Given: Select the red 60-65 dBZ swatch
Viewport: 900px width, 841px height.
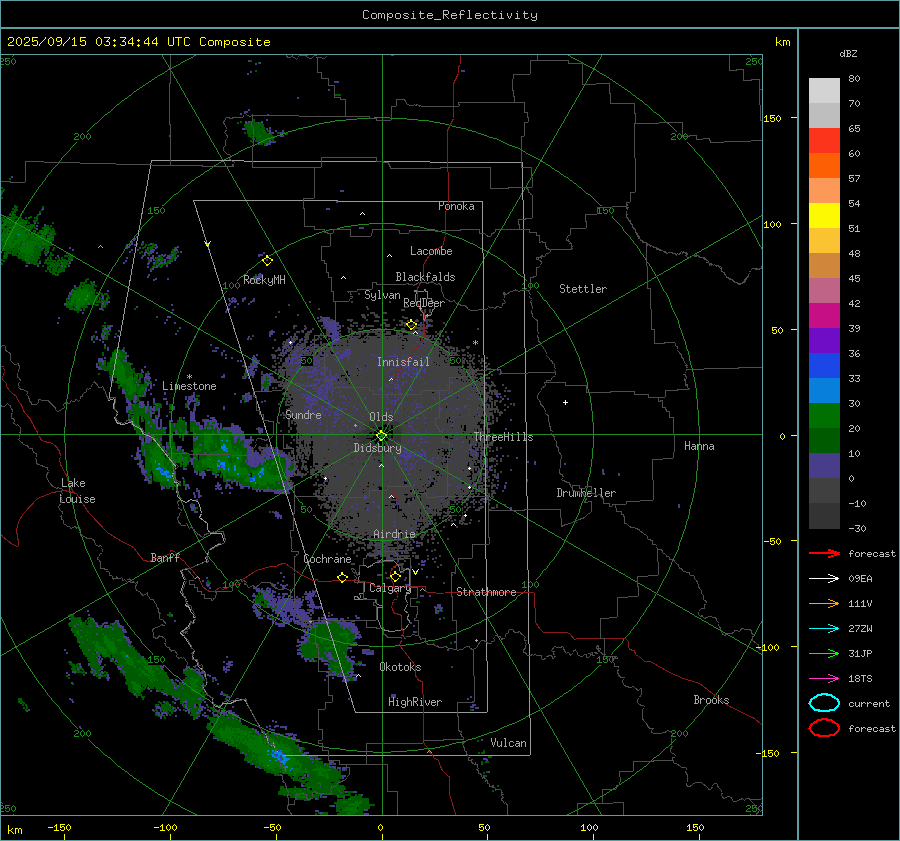Looking at the screenshot, I should click(824, 141).
